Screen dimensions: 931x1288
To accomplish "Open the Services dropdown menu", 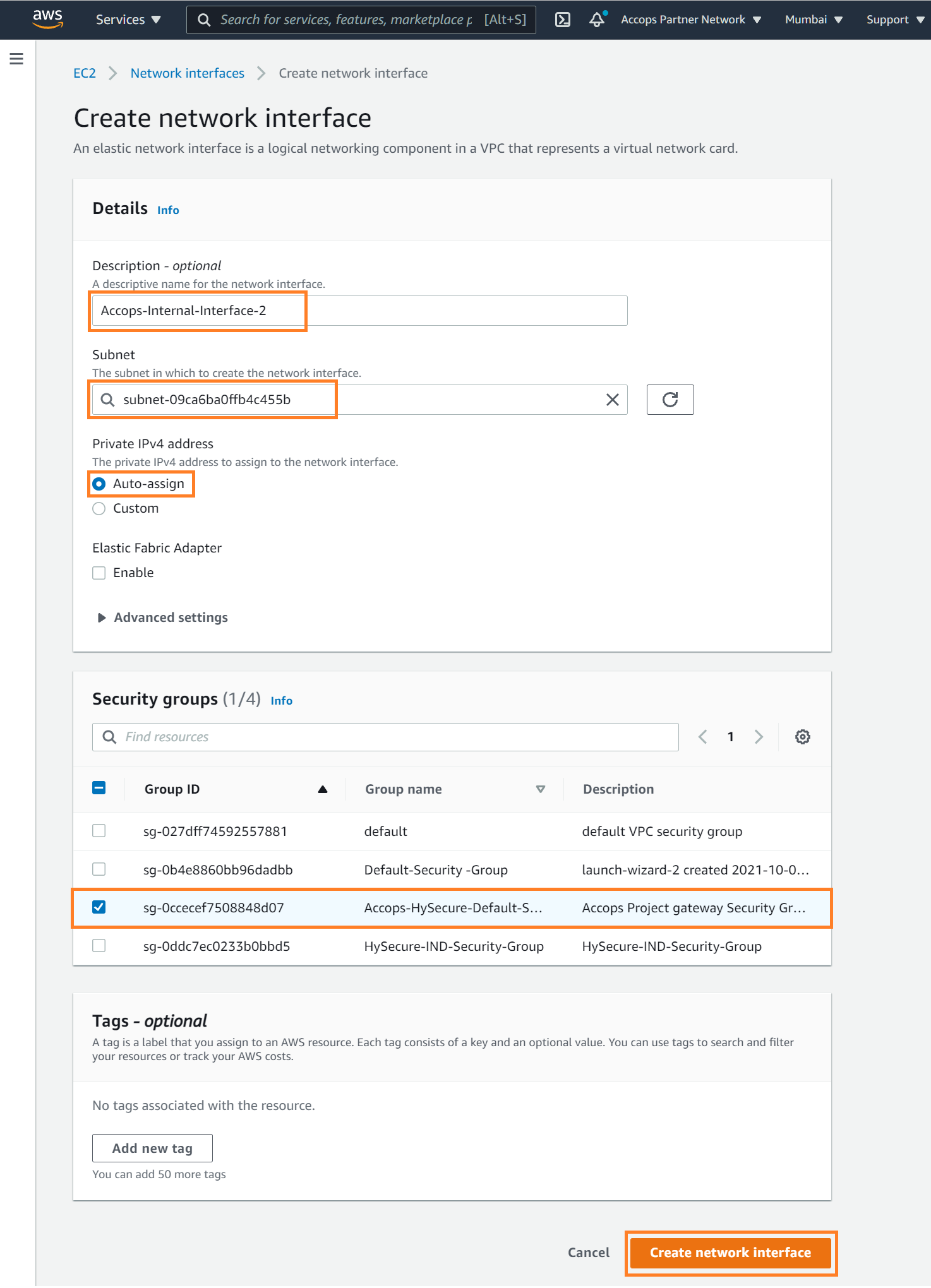I will (x=128, y=20).
